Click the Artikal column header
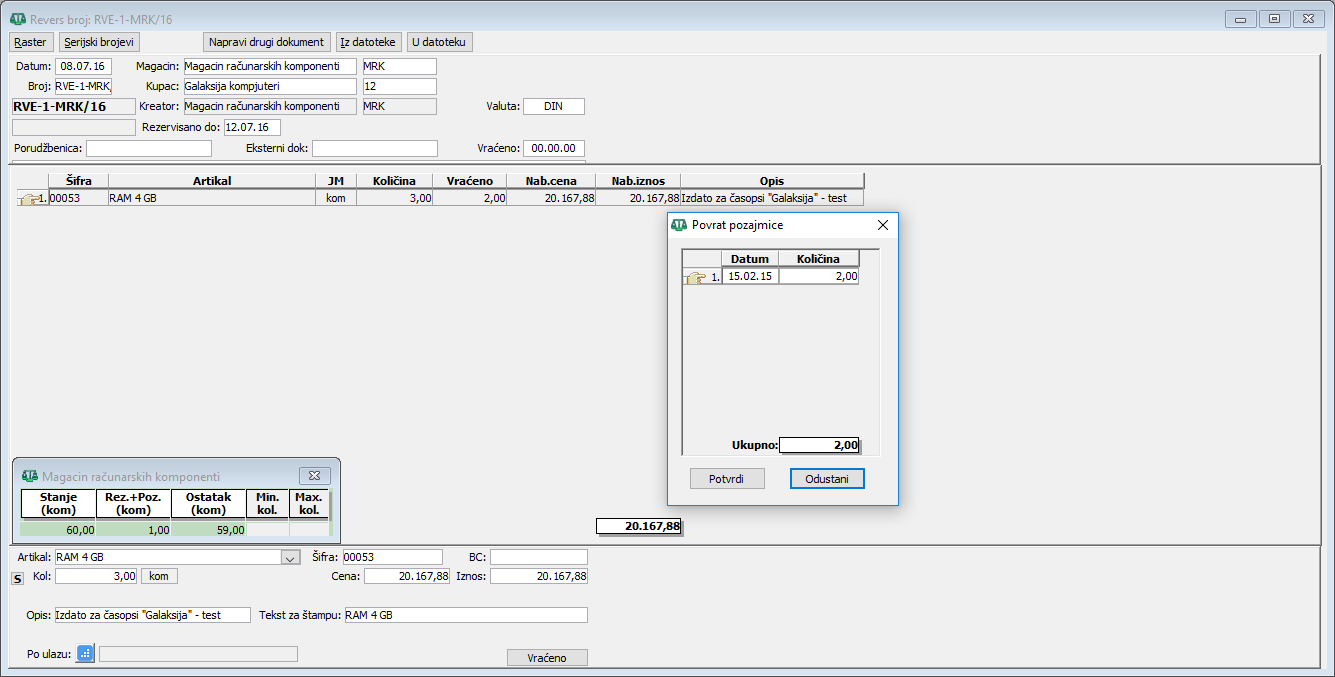 tap(211, 181)
